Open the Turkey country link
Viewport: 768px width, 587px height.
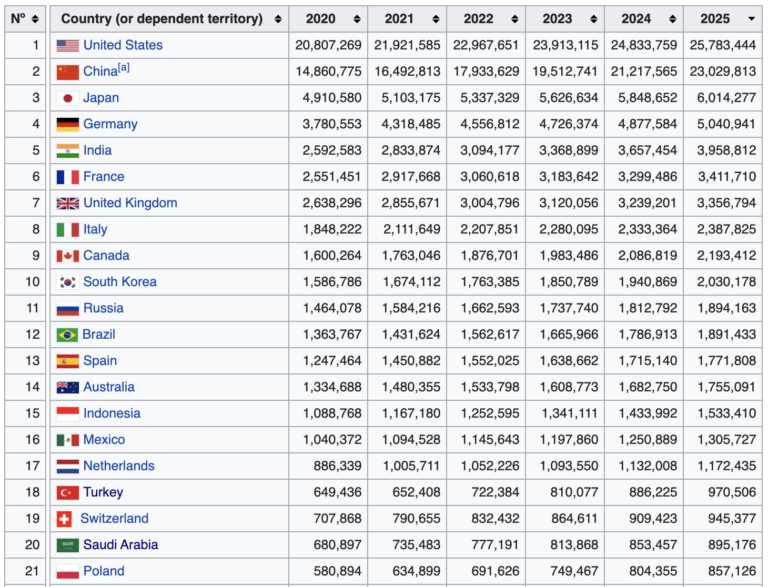(x=103, y=492)
